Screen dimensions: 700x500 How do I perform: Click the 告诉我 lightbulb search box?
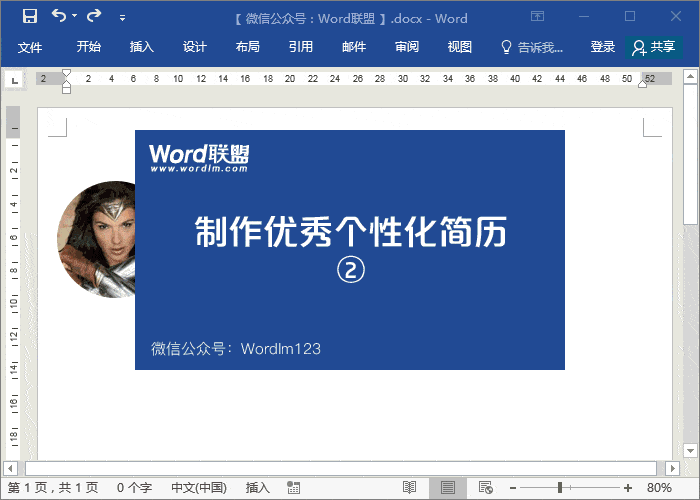(532, 47)
